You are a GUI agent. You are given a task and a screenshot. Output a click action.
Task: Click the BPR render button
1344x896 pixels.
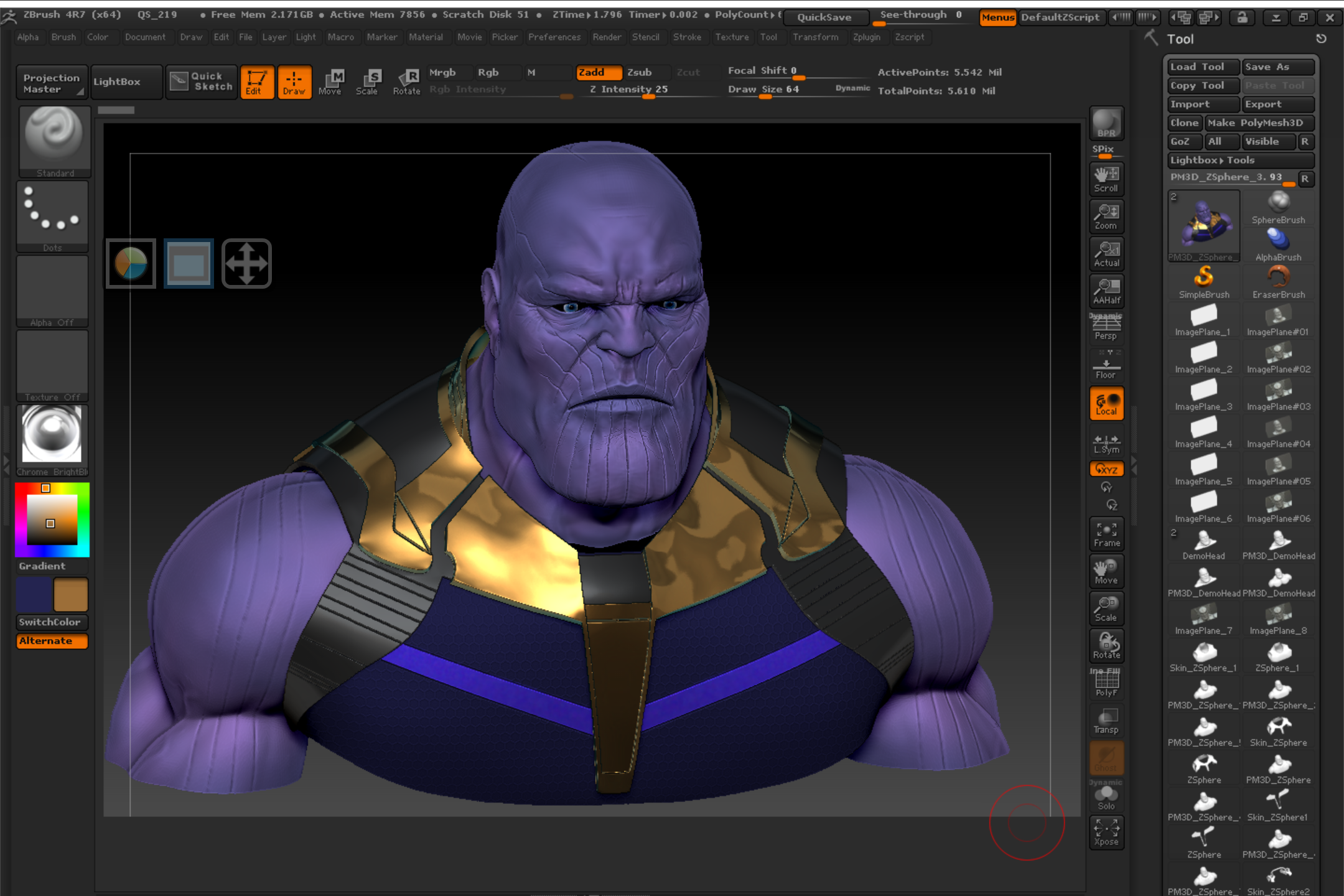point(1106,123)
